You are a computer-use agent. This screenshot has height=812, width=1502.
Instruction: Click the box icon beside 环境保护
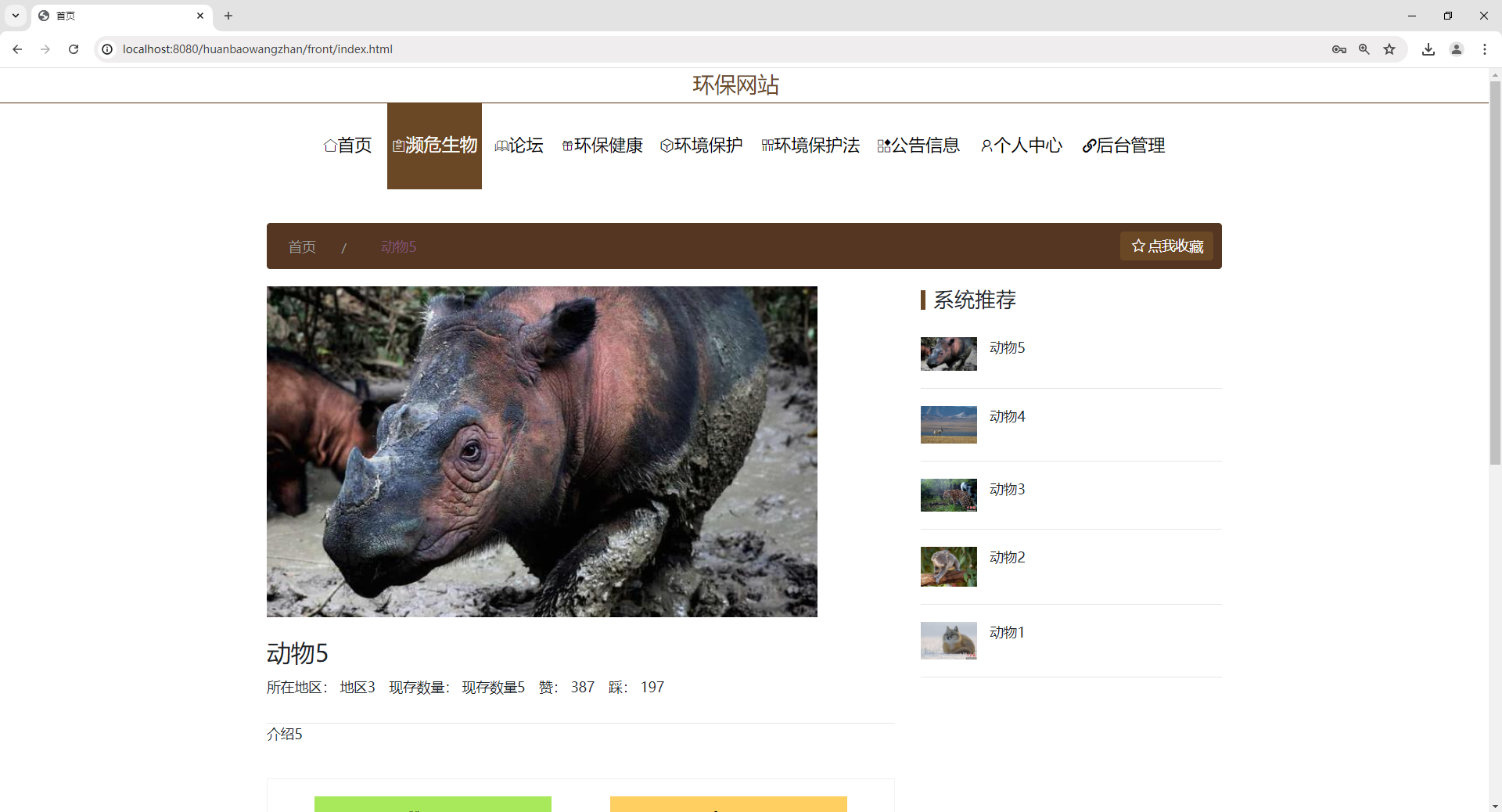(x=666, y=146)
